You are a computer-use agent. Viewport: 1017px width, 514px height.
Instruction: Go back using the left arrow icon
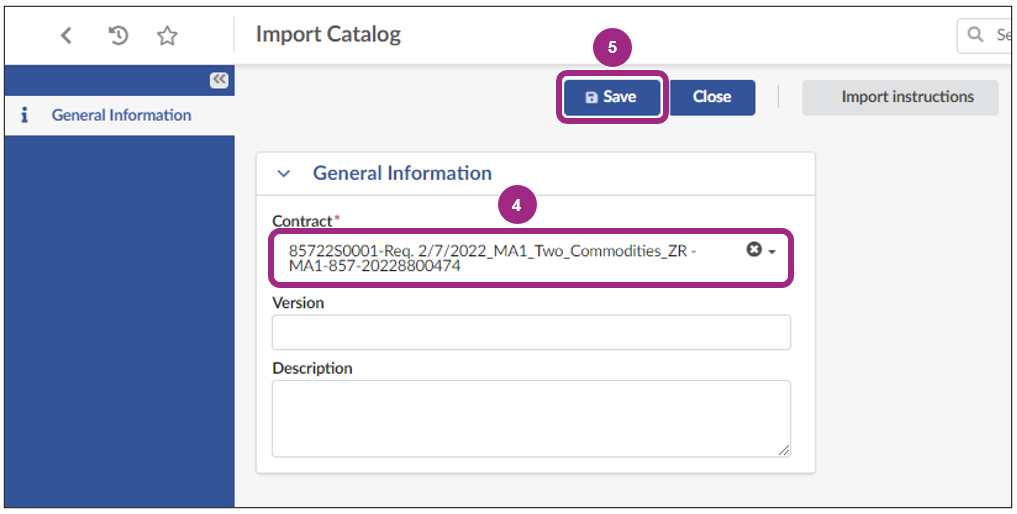tap(66, 35)
